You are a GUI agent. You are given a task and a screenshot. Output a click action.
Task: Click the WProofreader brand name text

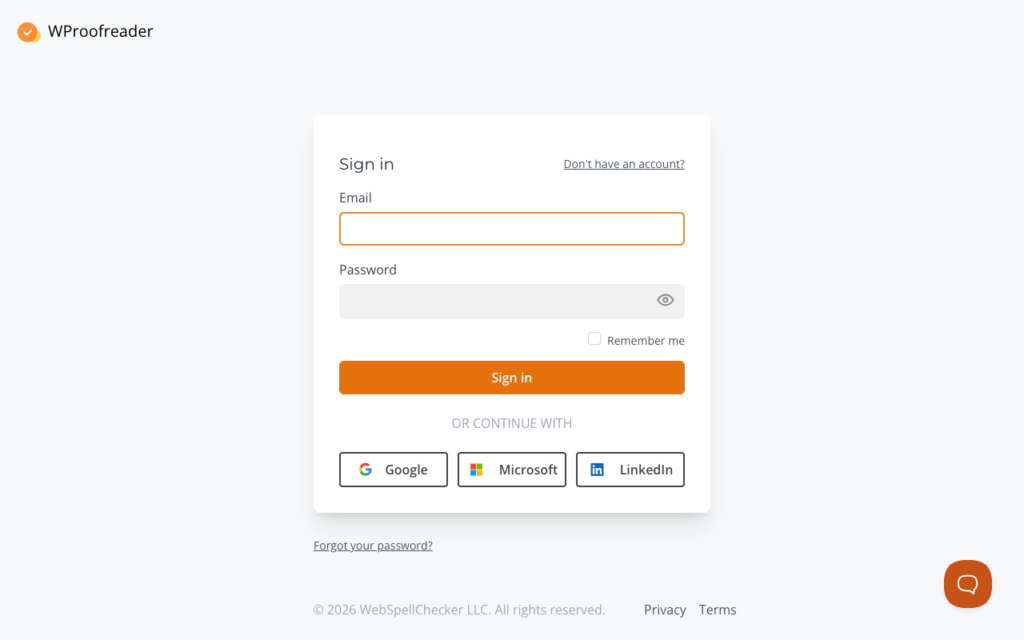(100, 32)
